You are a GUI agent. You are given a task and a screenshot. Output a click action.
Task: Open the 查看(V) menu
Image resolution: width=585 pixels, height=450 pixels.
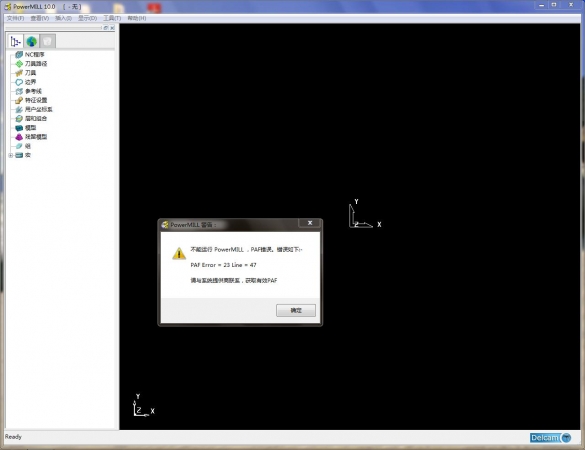point(40,18)
